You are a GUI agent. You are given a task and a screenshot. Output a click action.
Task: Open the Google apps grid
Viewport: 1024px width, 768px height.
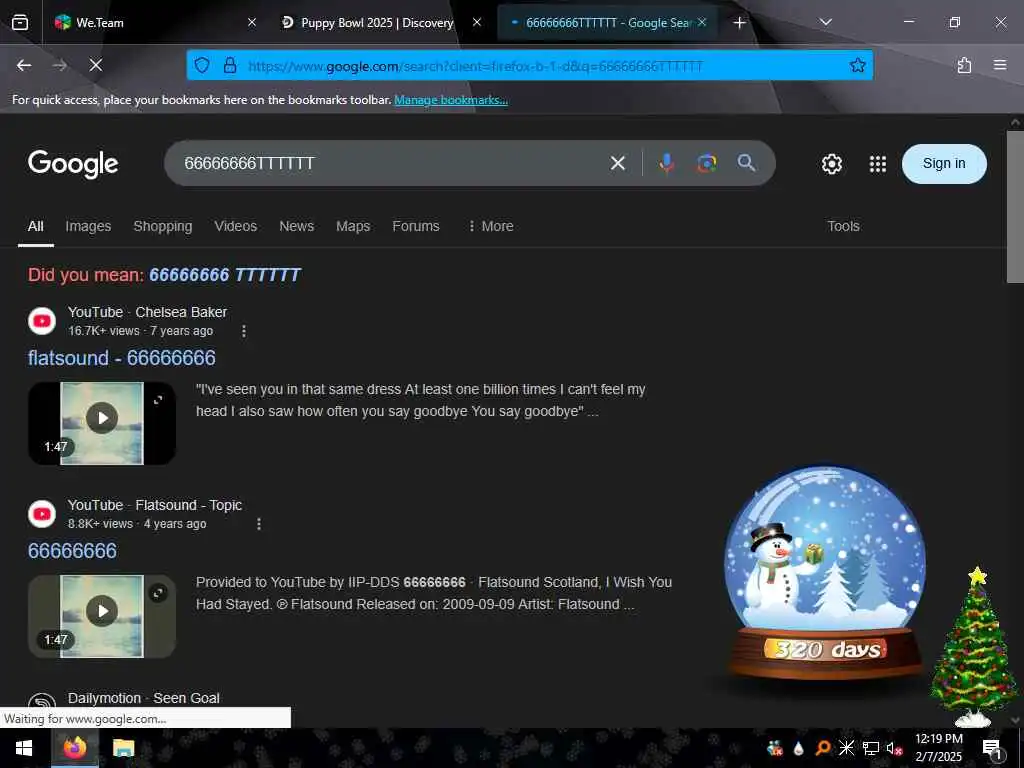[878, 164]
